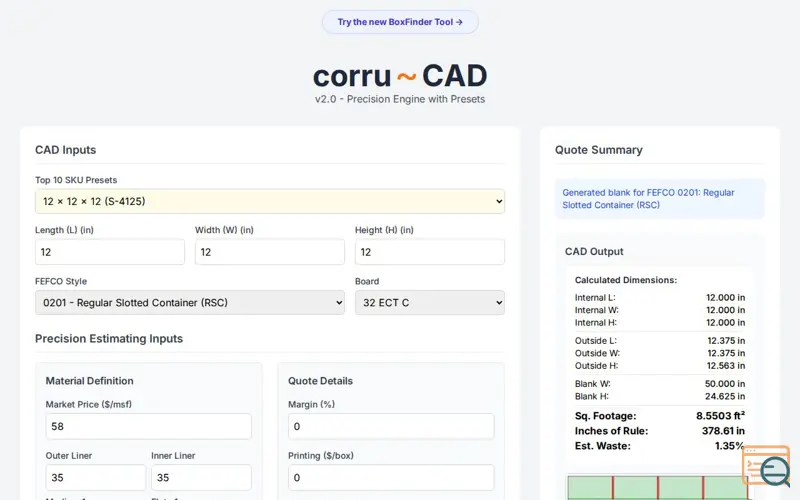The width and height of the screenshot is (800, 500).
Task: Click the Inner Liner input field
Action: [x=201, y=478]
